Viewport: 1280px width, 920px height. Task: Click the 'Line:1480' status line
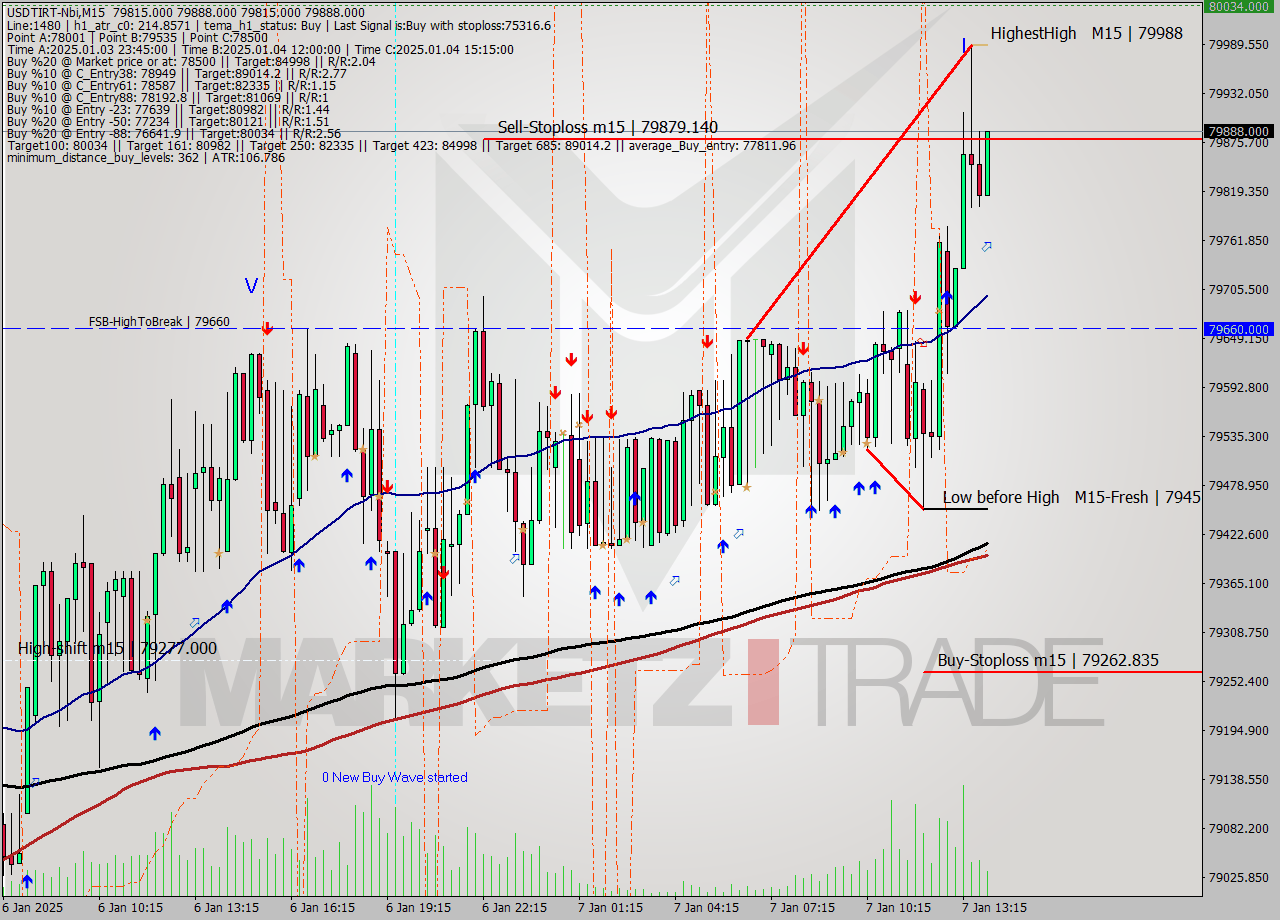279,25
